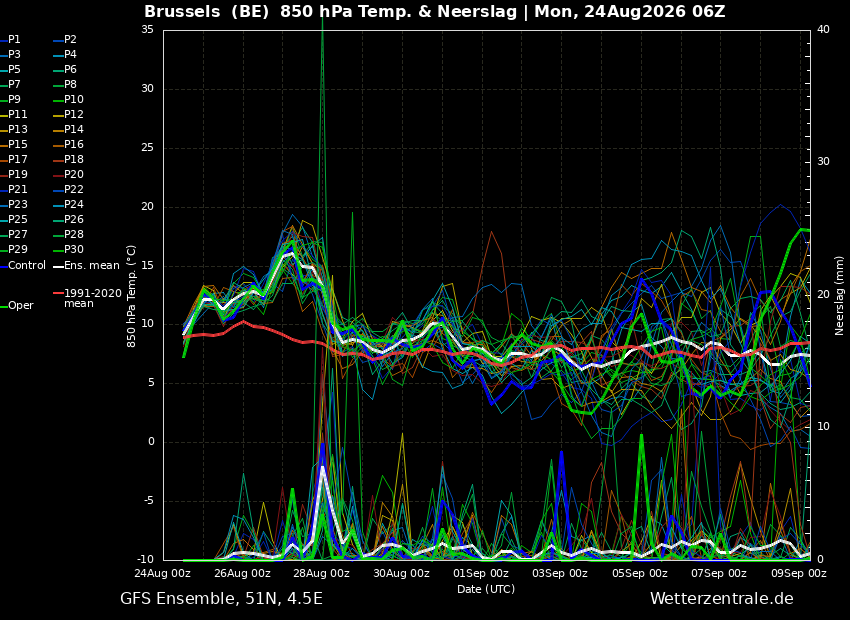The height and width of the screenshot is (620, 850).
Task: Click the P13 legend label
Action: [17, 130]
